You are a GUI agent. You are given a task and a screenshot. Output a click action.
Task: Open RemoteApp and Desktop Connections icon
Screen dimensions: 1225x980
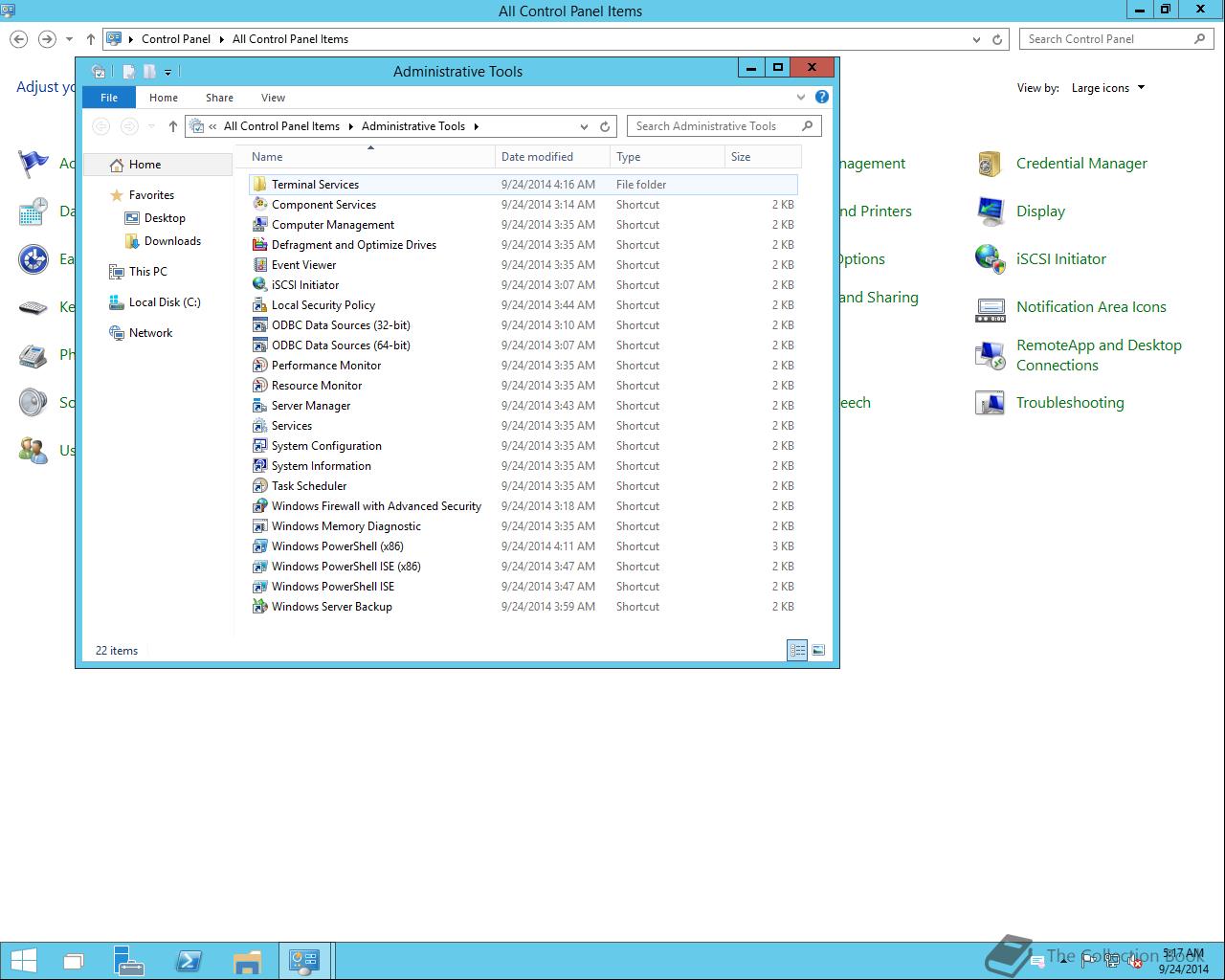coord(990,355)
